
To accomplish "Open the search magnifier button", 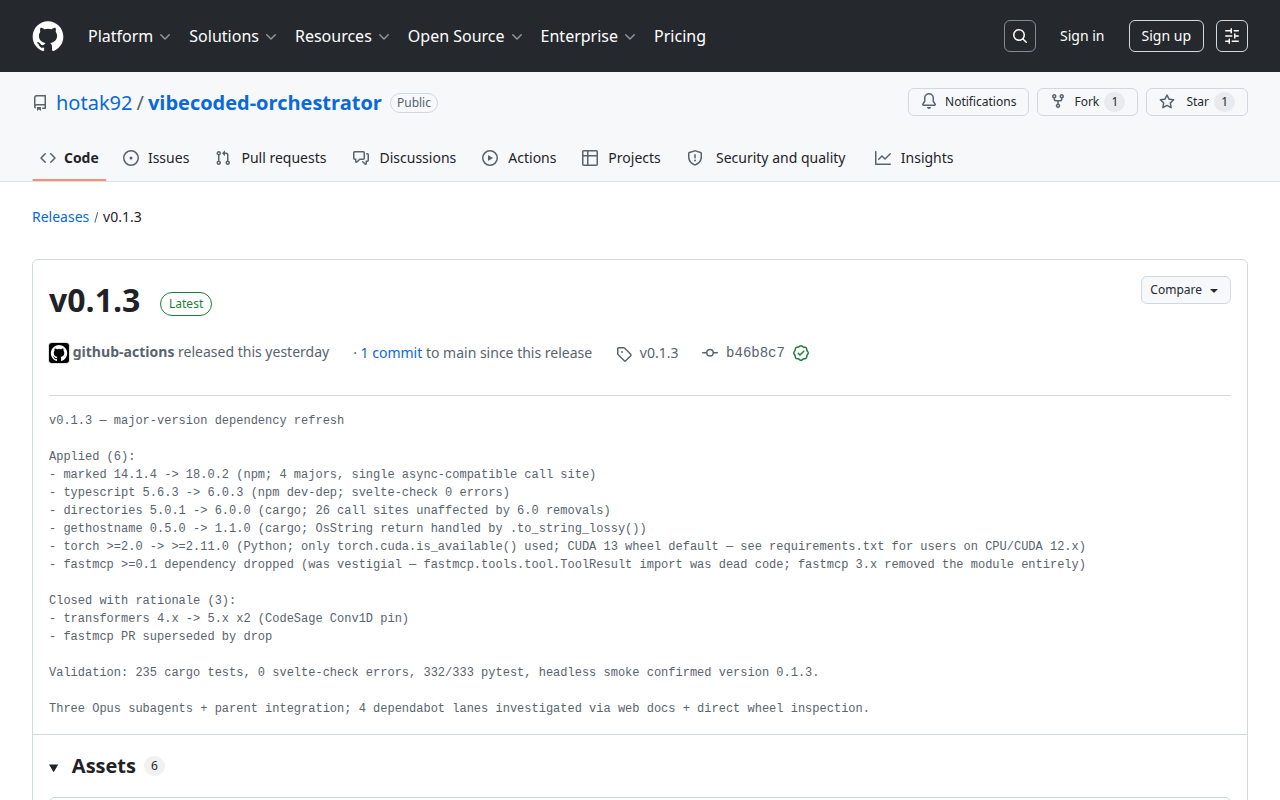I will point(1019,36).
